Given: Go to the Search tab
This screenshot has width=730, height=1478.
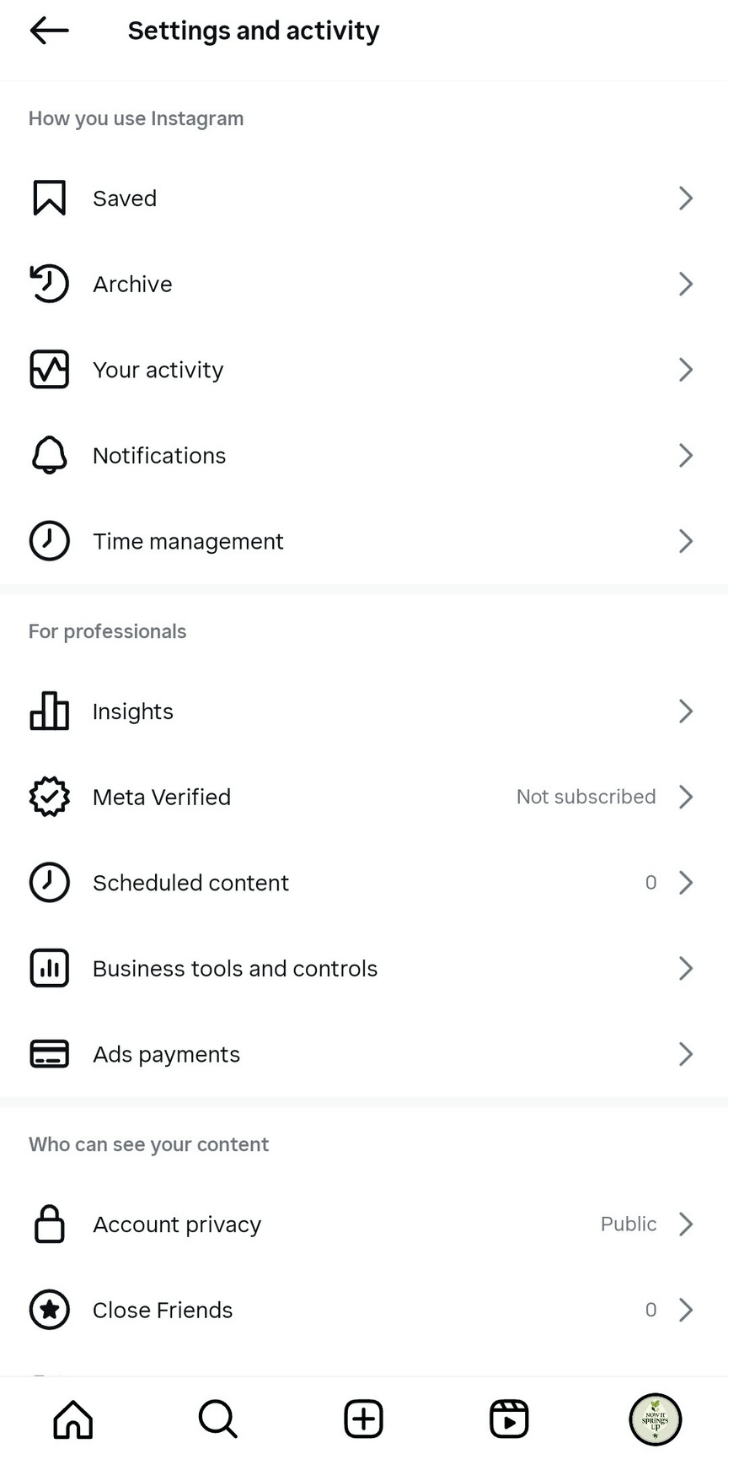Looking at the screenshot, I should coord(218,1419).
